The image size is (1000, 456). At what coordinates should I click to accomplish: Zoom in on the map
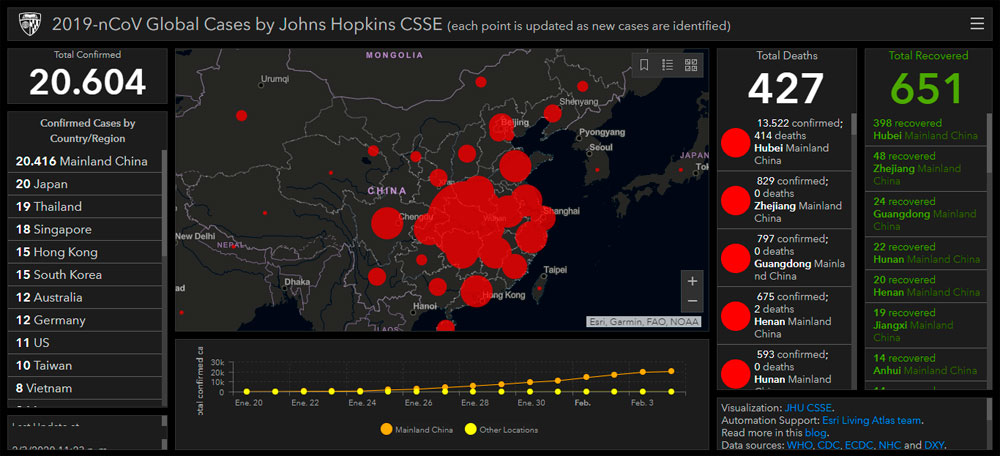pyautogui.click(x=693, y=281)
